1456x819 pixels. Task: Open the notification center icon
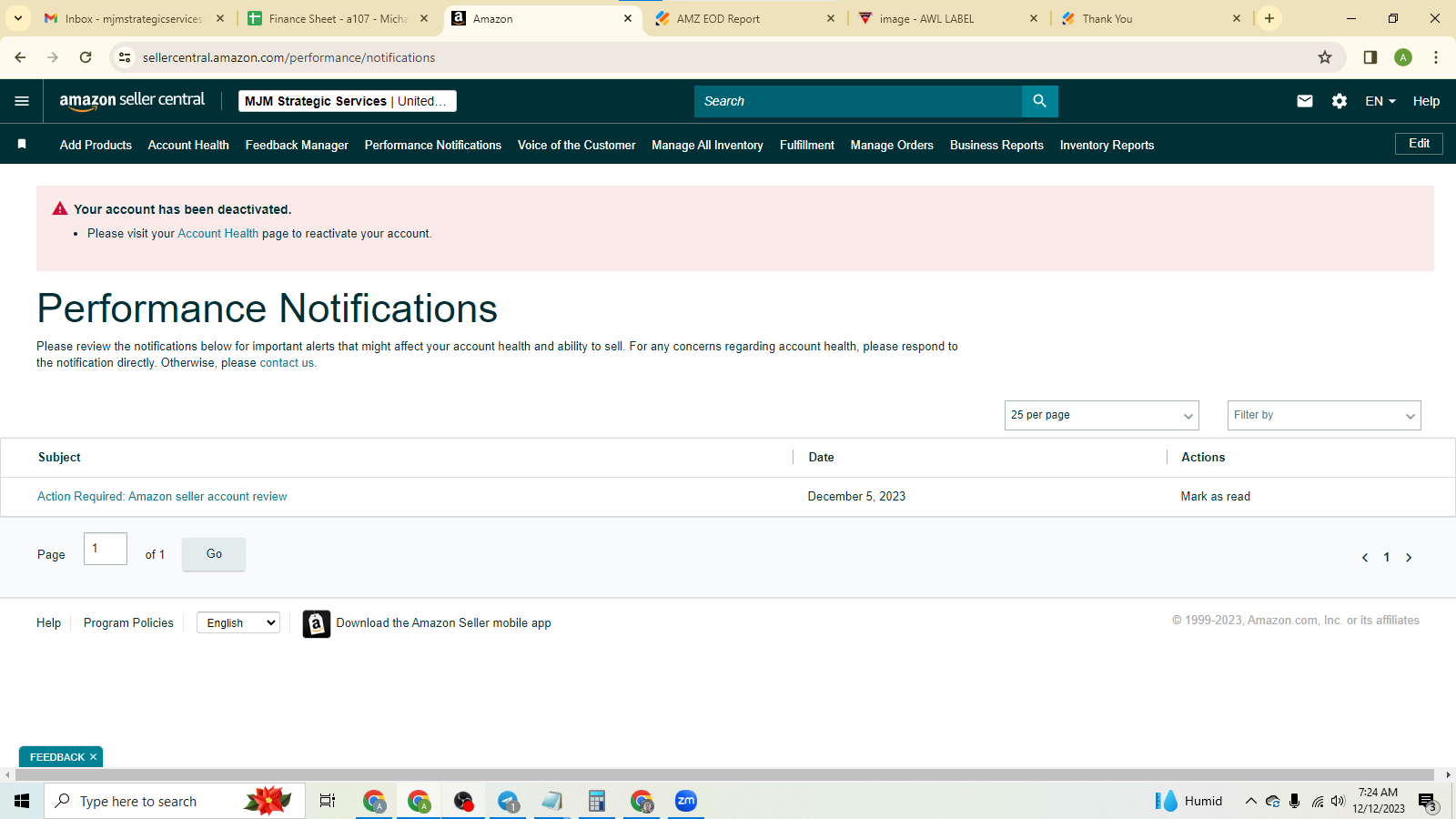tap(1427, 802)
